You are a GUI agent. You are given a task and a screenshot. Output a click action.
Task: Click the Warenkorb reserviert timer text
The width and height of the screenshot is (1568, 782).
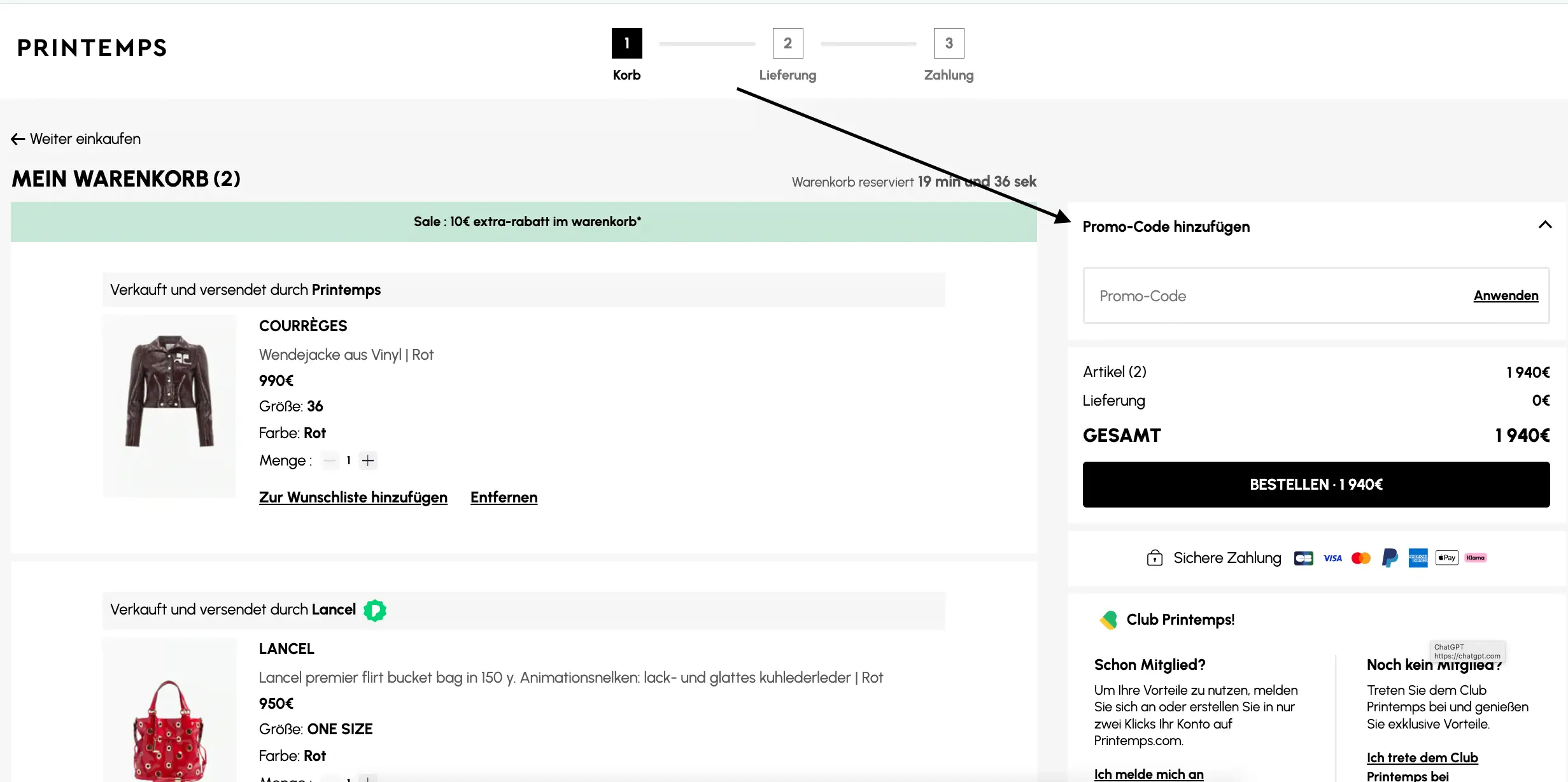[x=914, y=181]
